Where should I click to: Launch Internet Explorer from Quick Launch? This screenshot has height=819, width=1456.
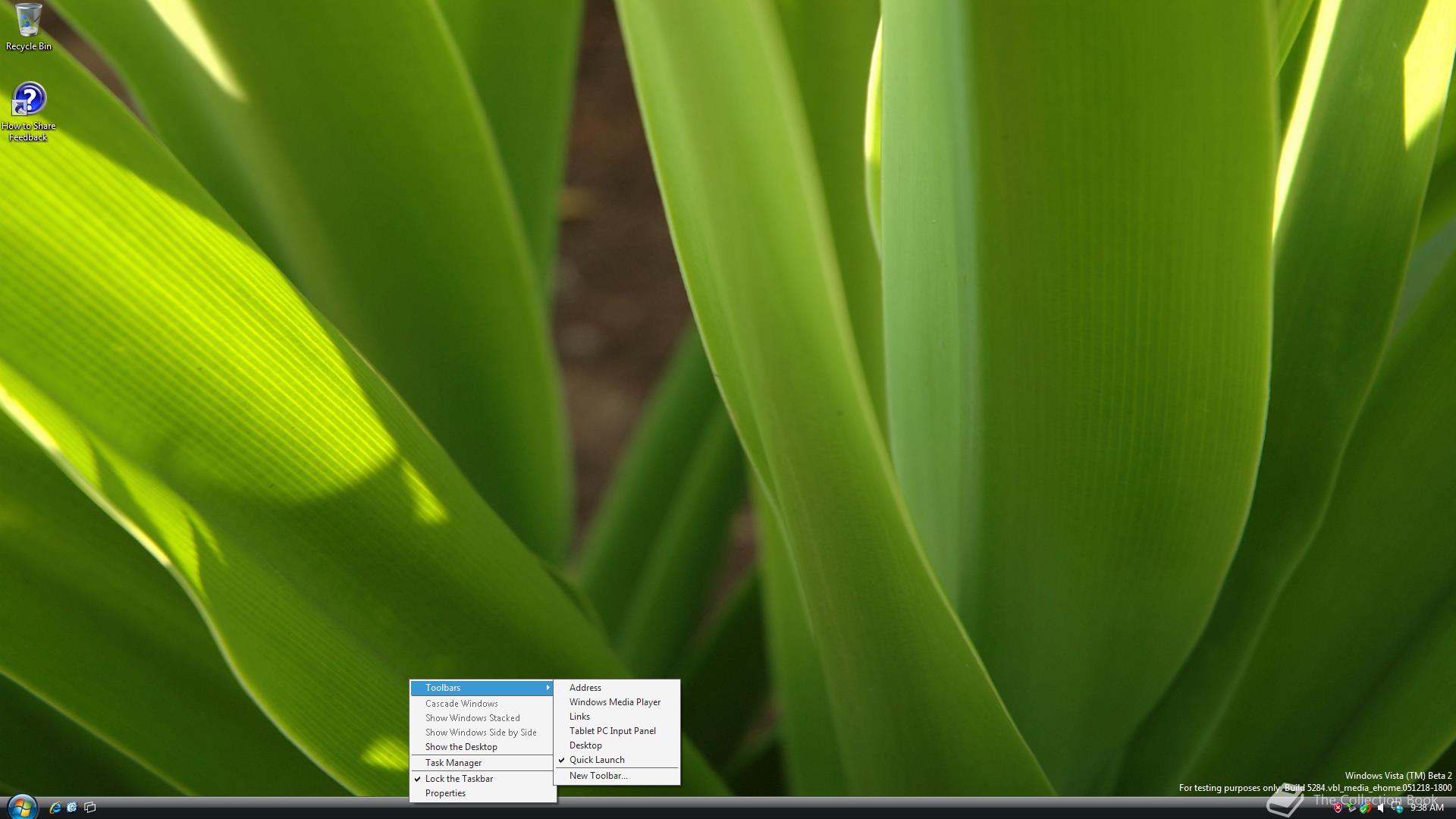coord(55,807)
